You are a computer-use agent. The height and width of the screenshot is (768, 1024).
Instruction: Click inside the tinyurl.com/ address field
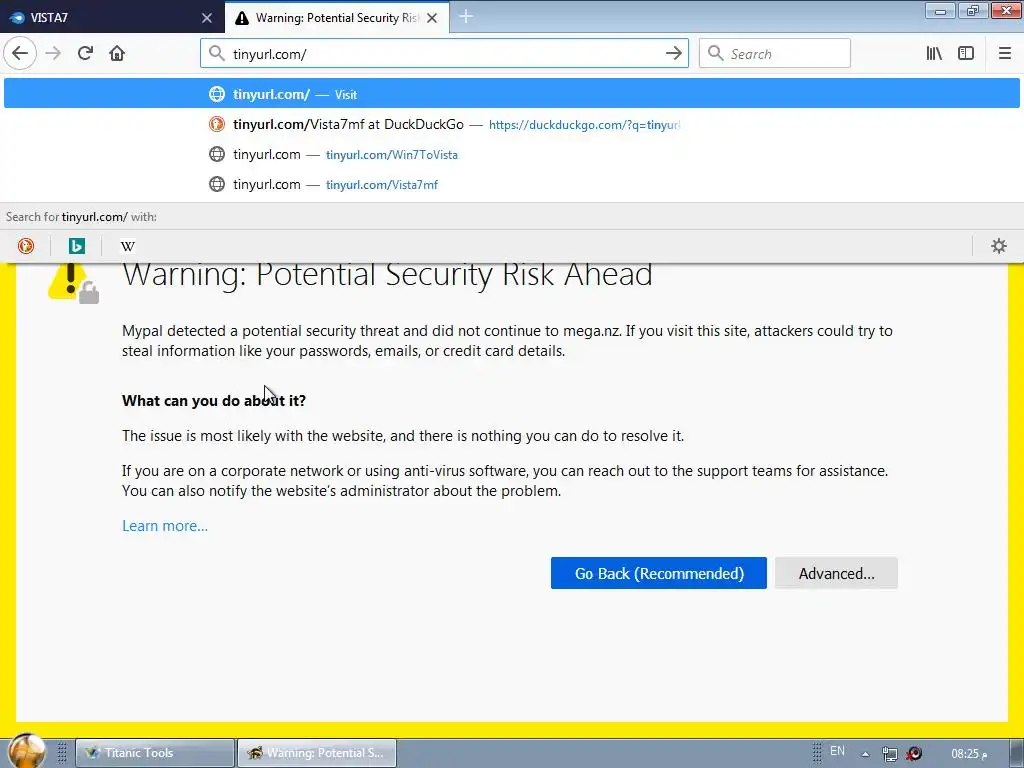point(444,54)
